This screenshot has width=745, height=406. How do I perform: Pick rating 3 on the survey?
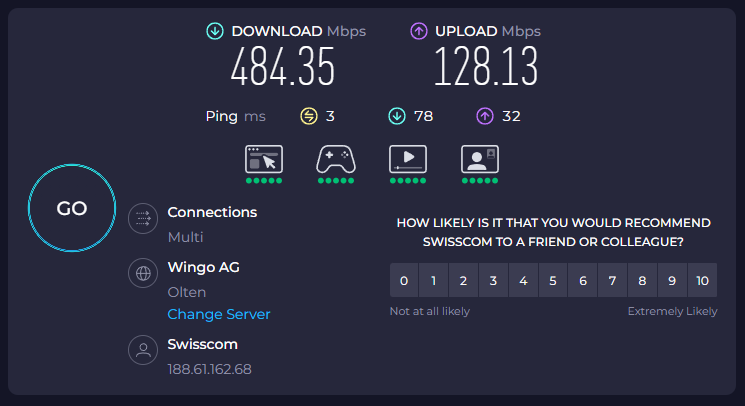point(493,281)
